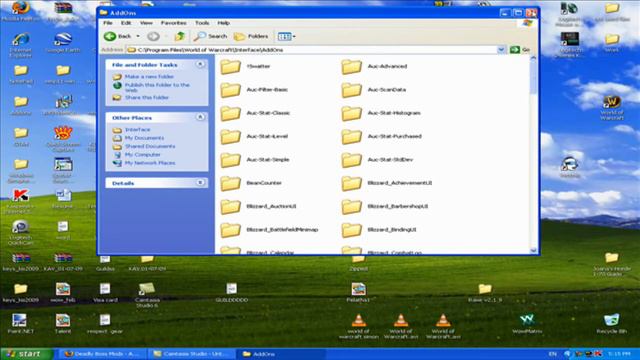This screenshot has height=360, width=640.
Task: Select the BeanCounter folder
Action: [x=251, y=183]
